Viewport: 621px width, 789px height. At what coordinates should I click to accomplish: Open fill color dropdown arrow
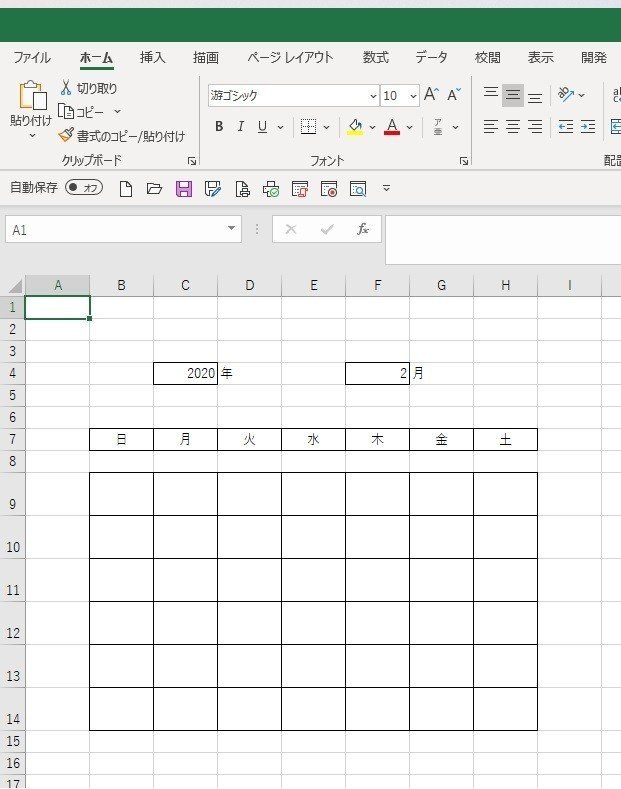[372, 127]
